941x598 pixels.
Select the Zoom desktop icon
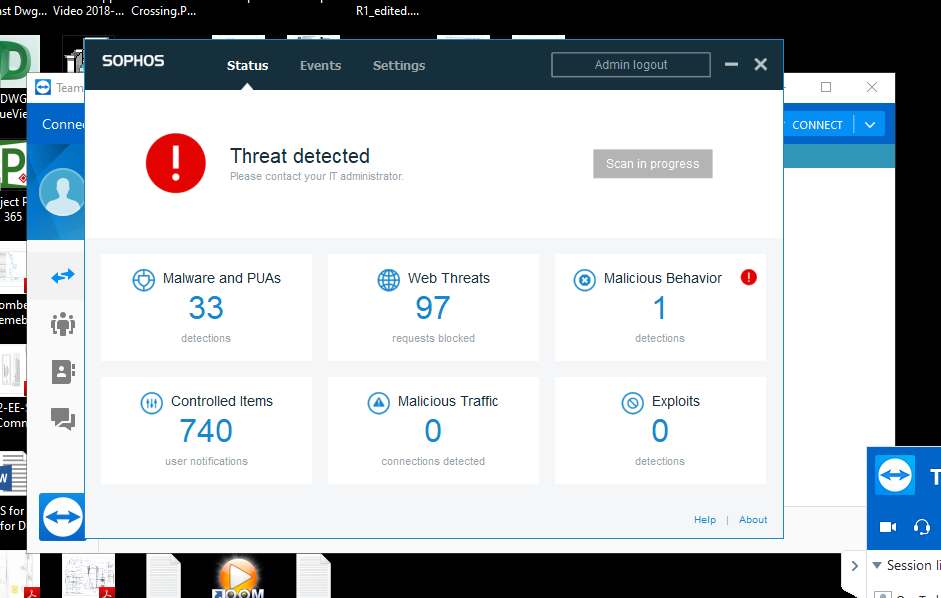coord(238,578)
